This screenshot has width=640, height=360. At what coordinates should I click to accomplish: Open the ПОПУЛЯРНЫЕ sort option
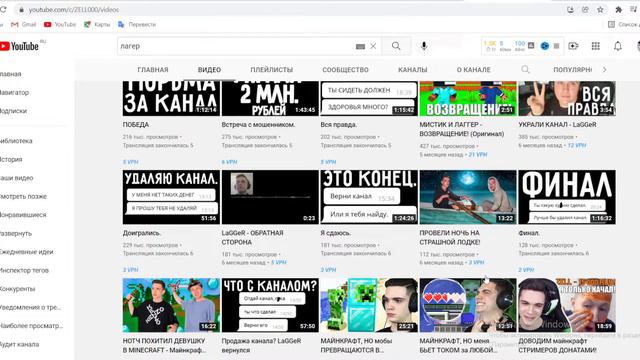tap(573, 70)
